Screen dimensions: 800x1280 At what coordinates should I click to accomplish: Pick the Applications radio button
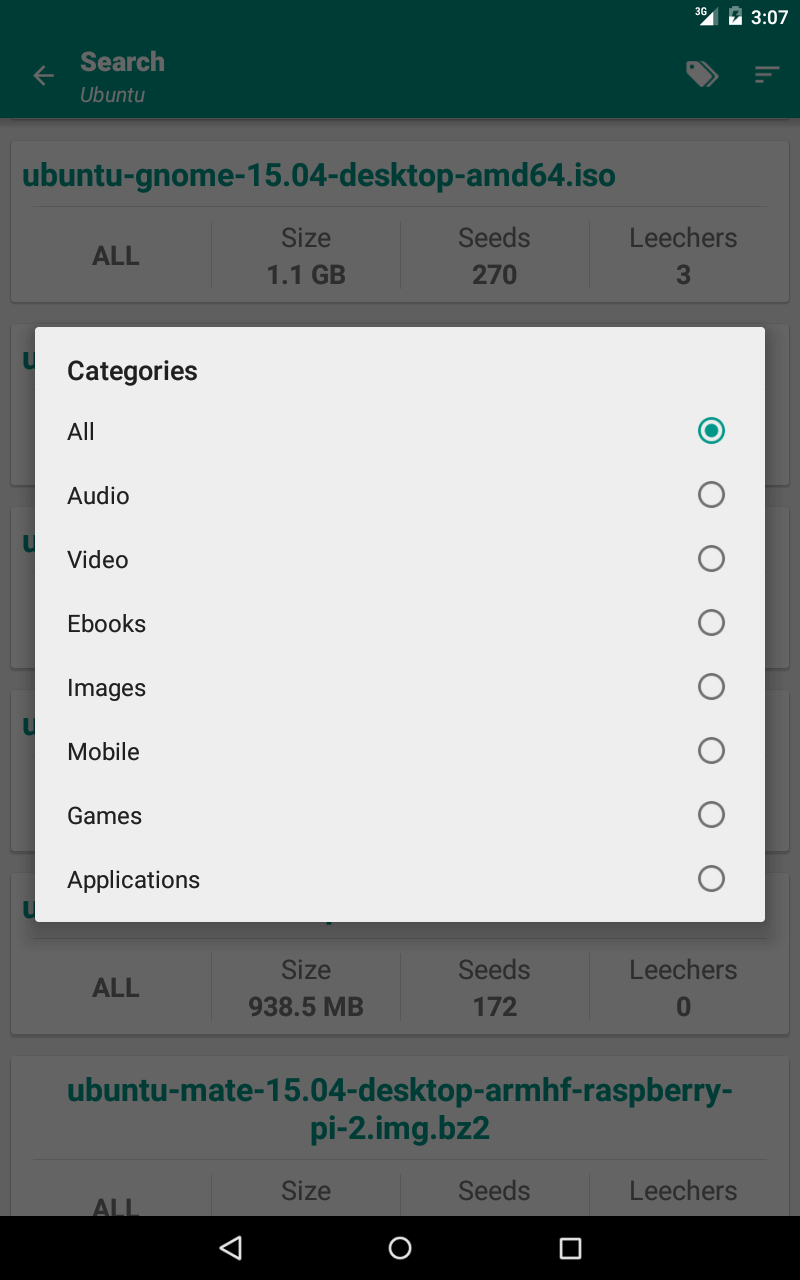coord(711,879)
